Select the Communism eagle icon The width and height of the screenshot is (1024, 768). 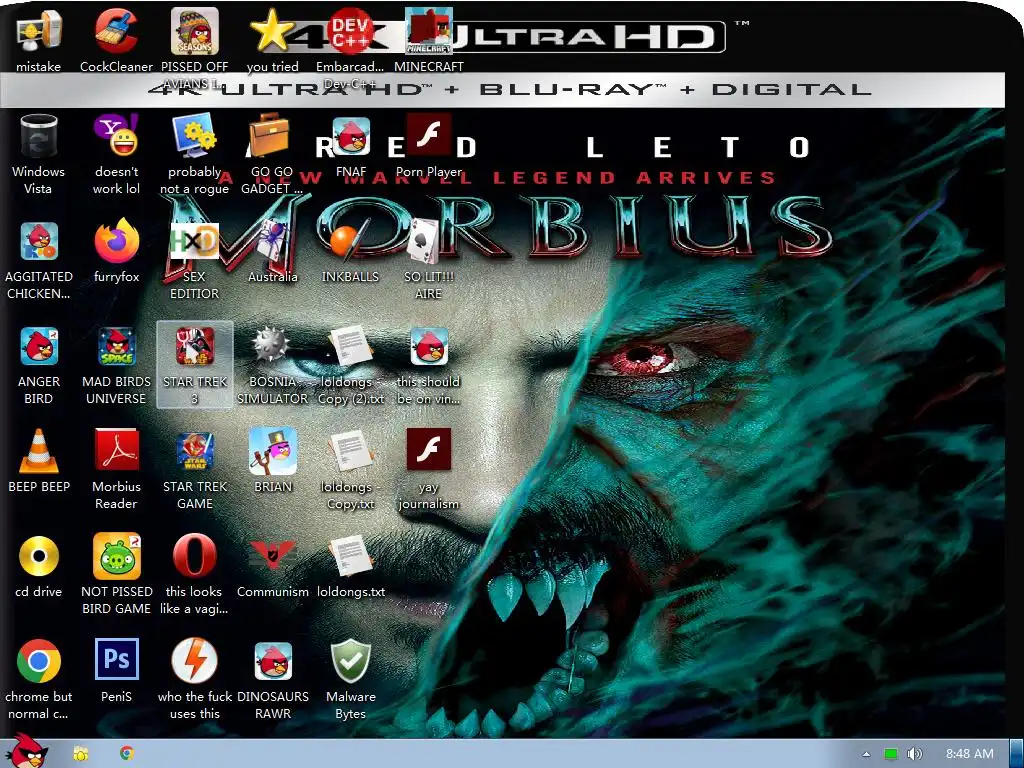[272, 556]
